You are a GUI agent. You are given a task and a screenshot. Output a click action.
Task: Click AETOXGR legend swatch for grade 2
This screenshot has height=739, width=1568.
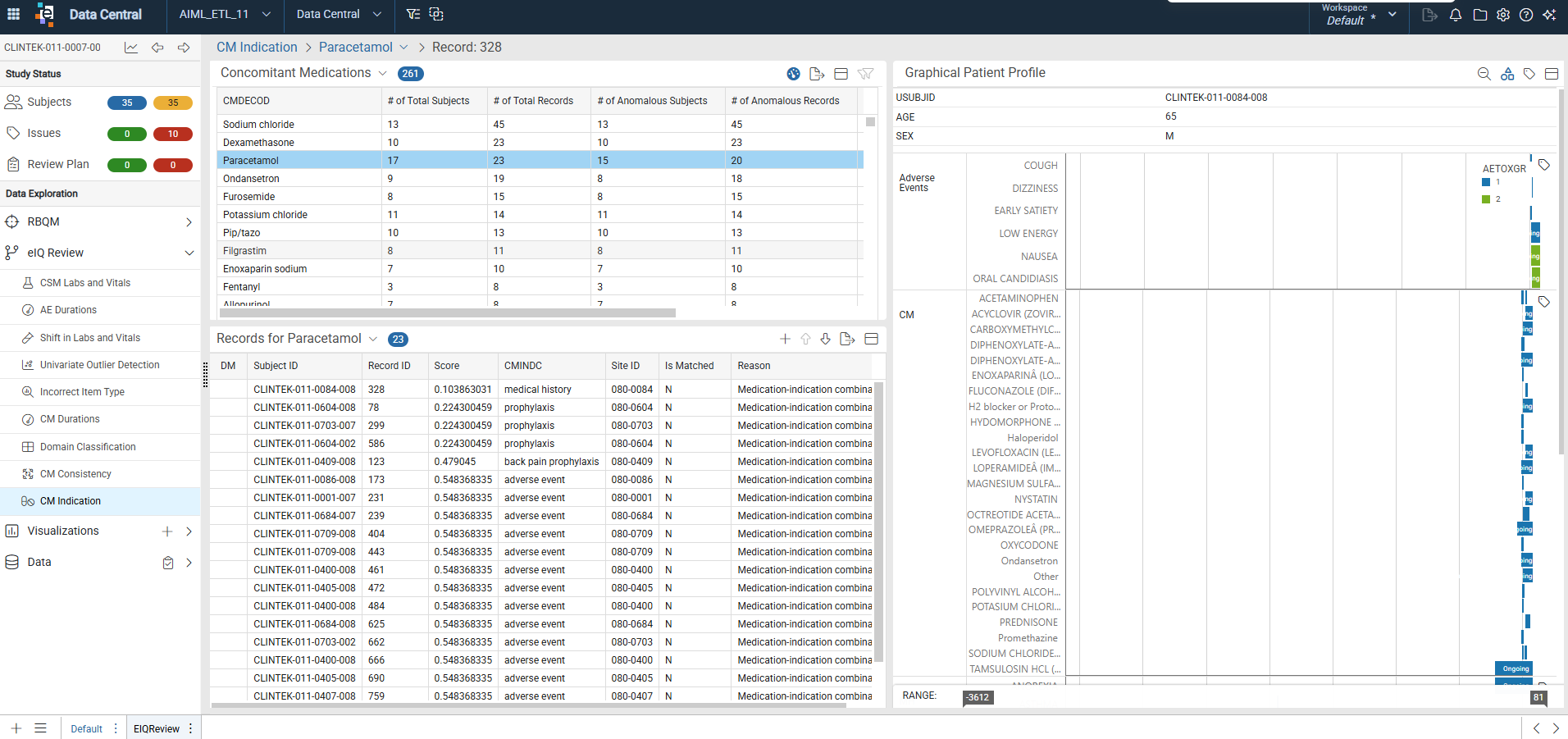1486,199
